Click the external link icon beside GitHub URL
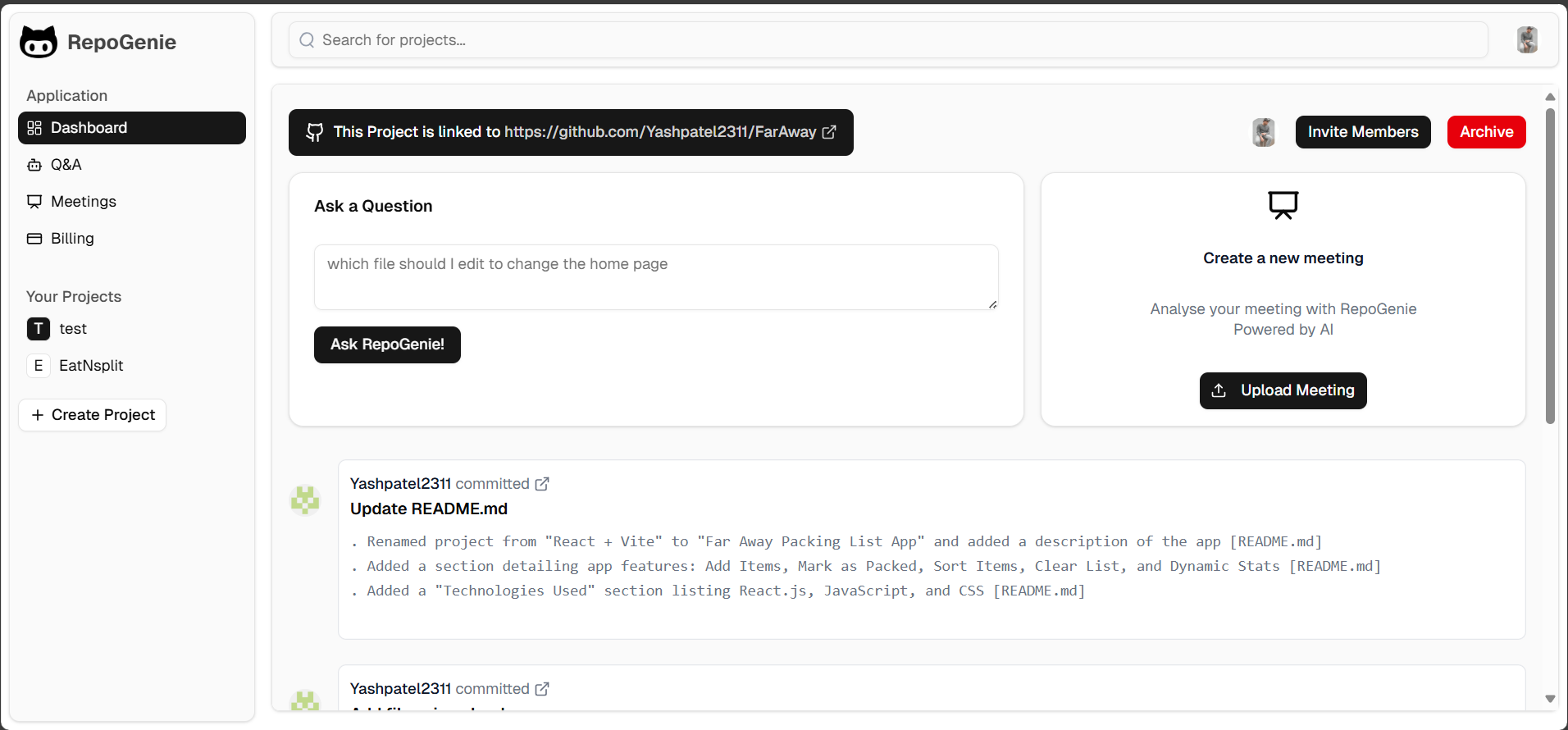1568x730 pixels. [829, 132]
